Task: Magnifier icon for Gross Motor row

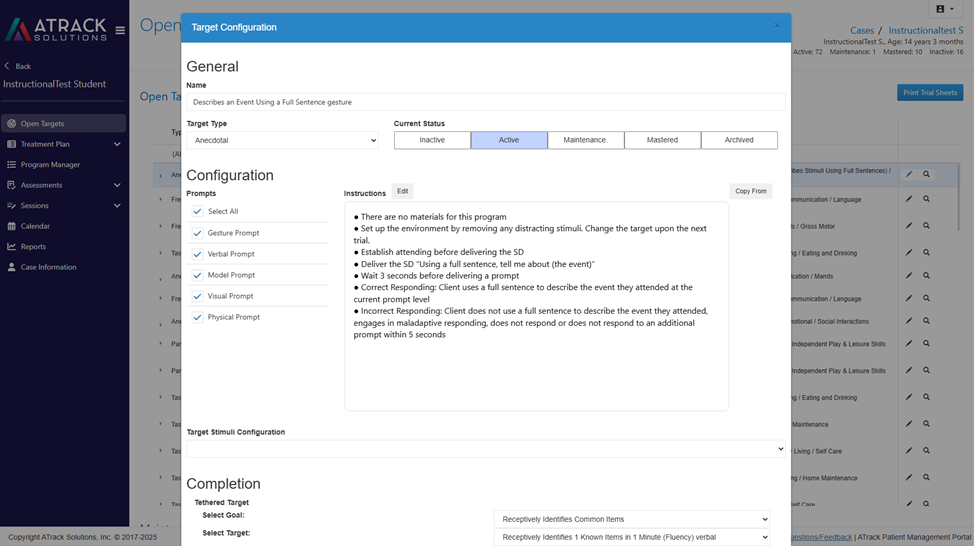Action: 926,226
